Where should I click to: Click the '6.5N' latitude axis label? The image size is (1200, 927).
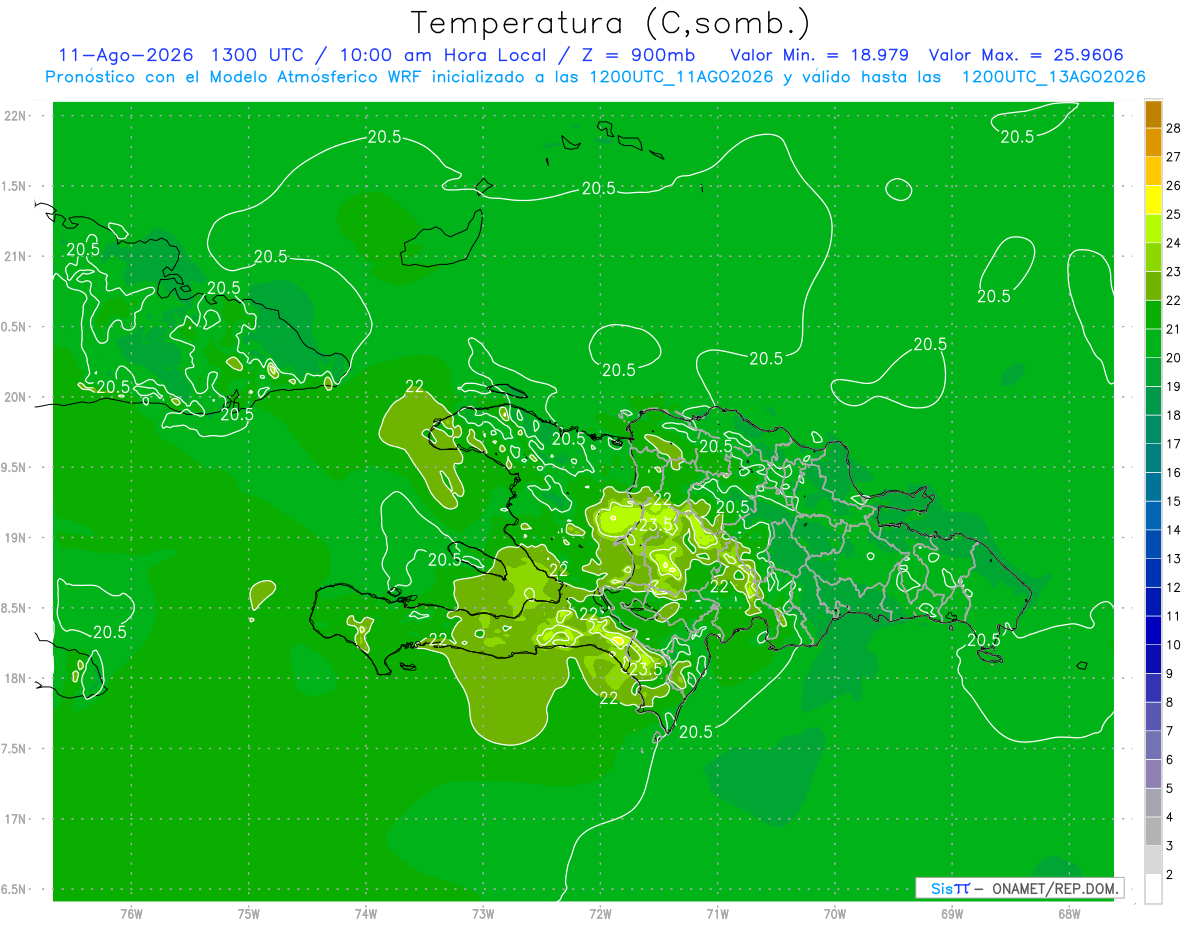point(15,889)
